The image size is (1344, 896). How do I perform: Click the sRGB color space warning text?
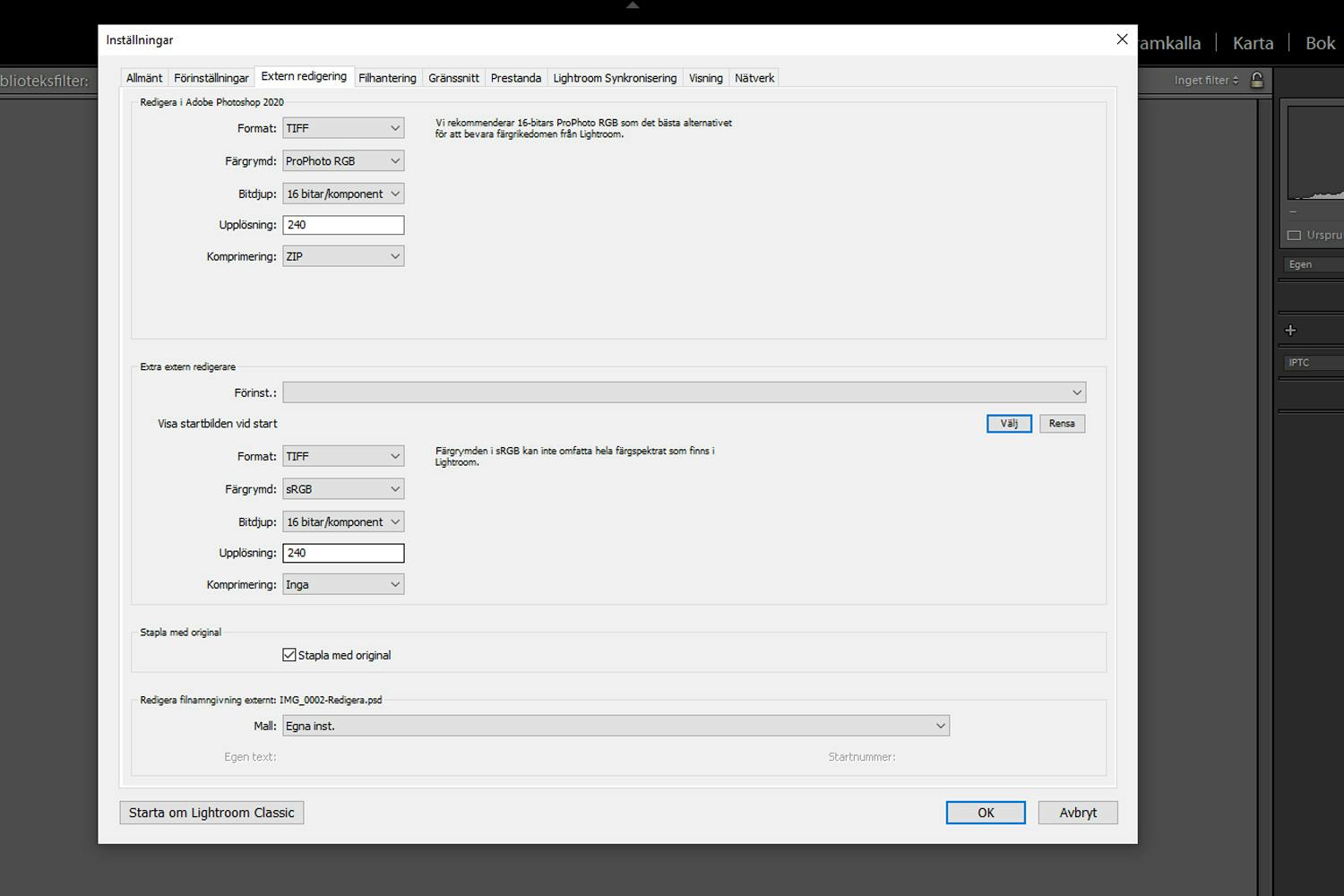[x=574, y=456]
